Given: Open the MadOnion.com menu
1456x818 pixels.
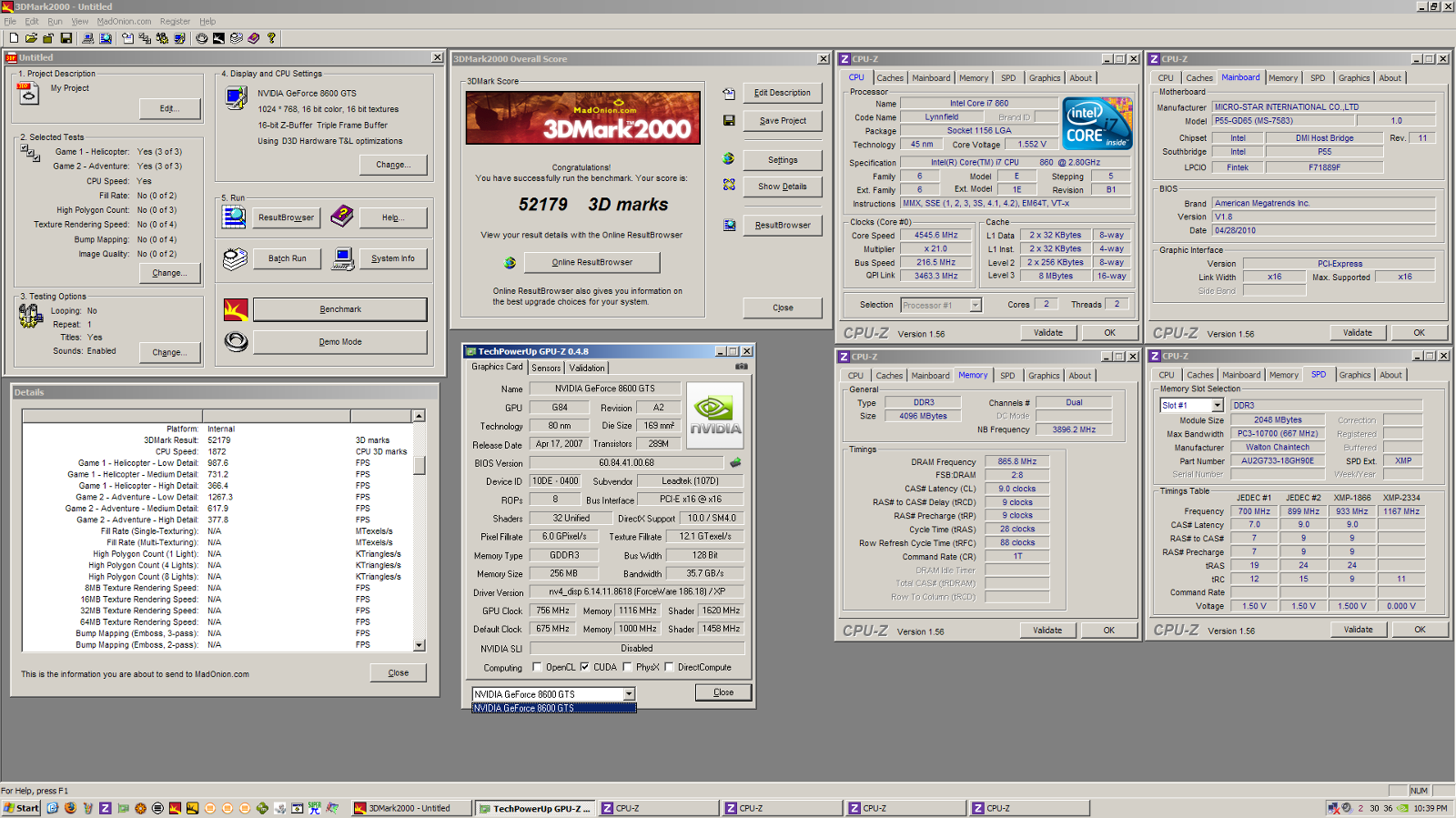Looking at the screenshot, I should (124, 21).
